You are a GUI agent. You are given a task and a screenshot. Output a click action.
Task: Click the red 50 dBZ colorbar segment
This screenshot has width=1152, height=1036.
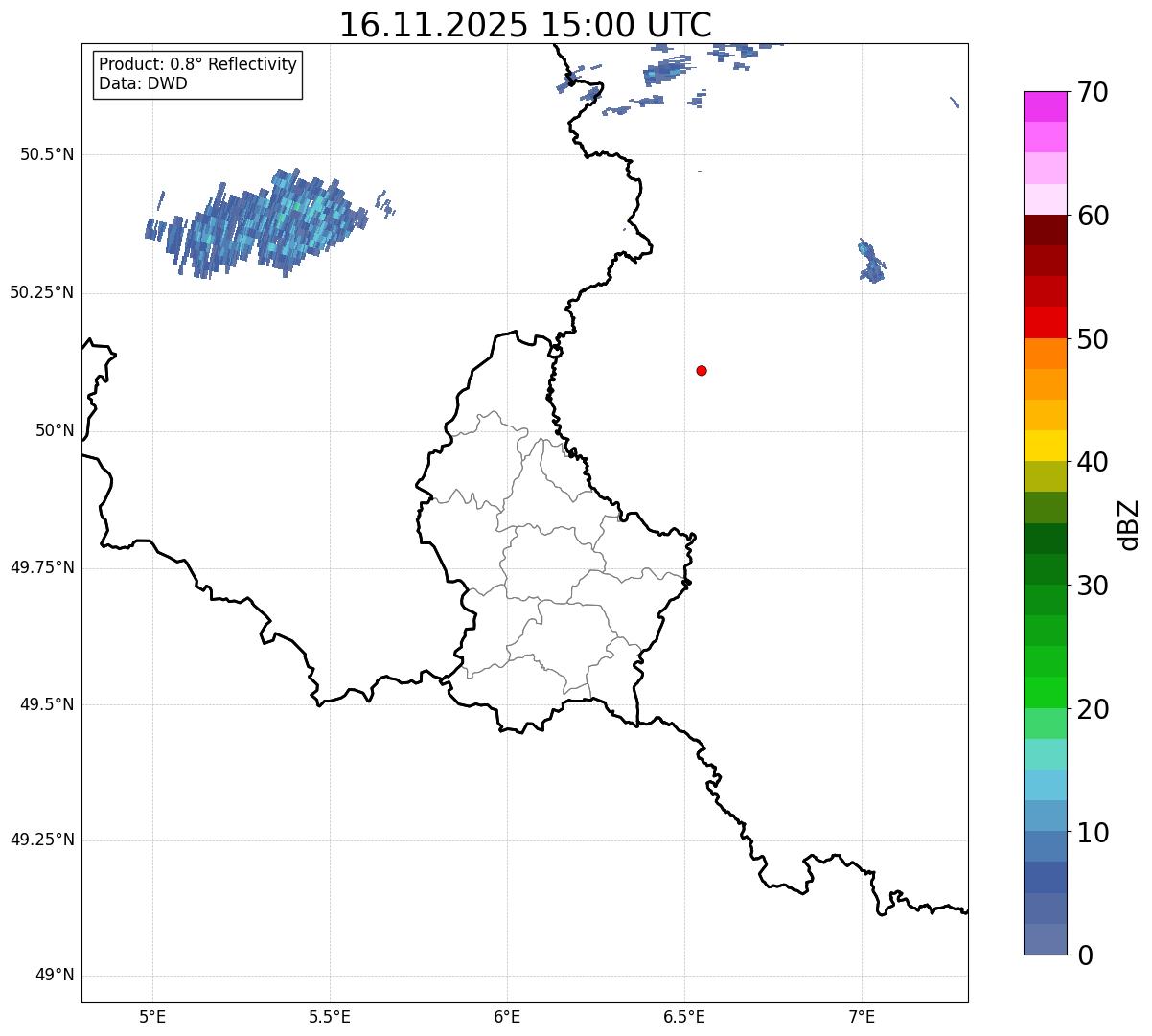[x=1046, y=322]
